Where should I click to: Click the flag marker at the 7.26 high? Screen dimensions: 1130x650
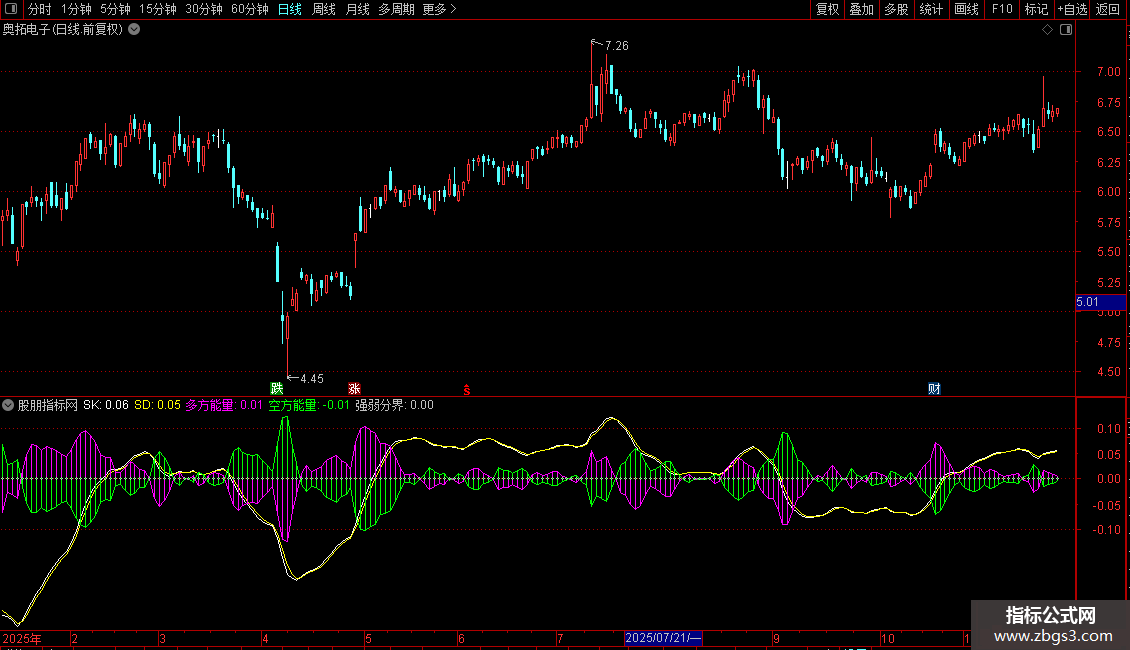coord(596,44)
